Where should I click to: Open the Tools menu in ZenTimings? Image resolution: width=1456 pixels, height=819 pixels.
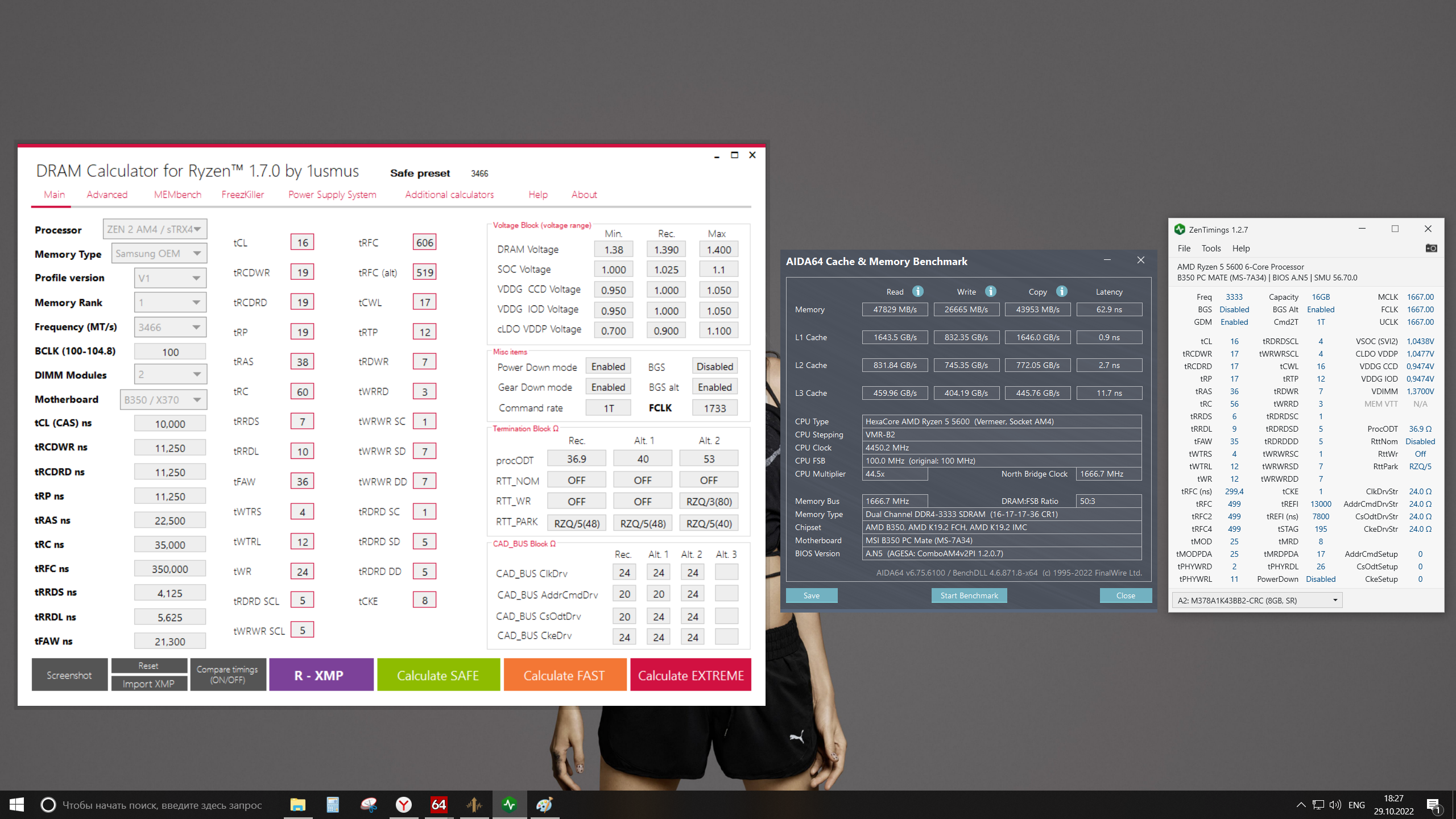pyautogui.click(x=1211, y=248)
